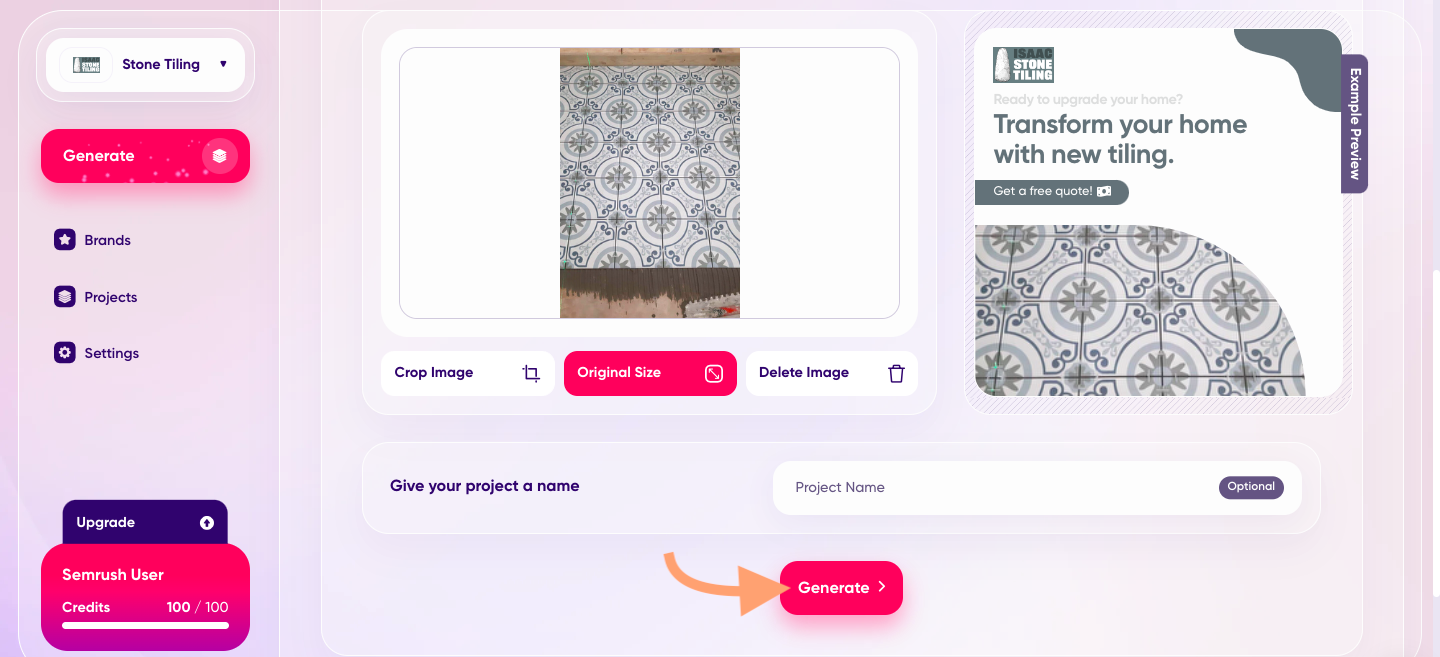Click the Optional badge in Project Name field
This screenshot has height=657, width=1440.
click(x=1251, y=487)
